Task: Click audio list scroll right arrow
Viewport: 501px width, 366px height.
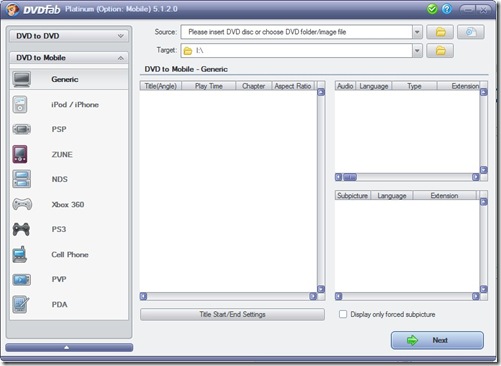Action: (476, 177)
